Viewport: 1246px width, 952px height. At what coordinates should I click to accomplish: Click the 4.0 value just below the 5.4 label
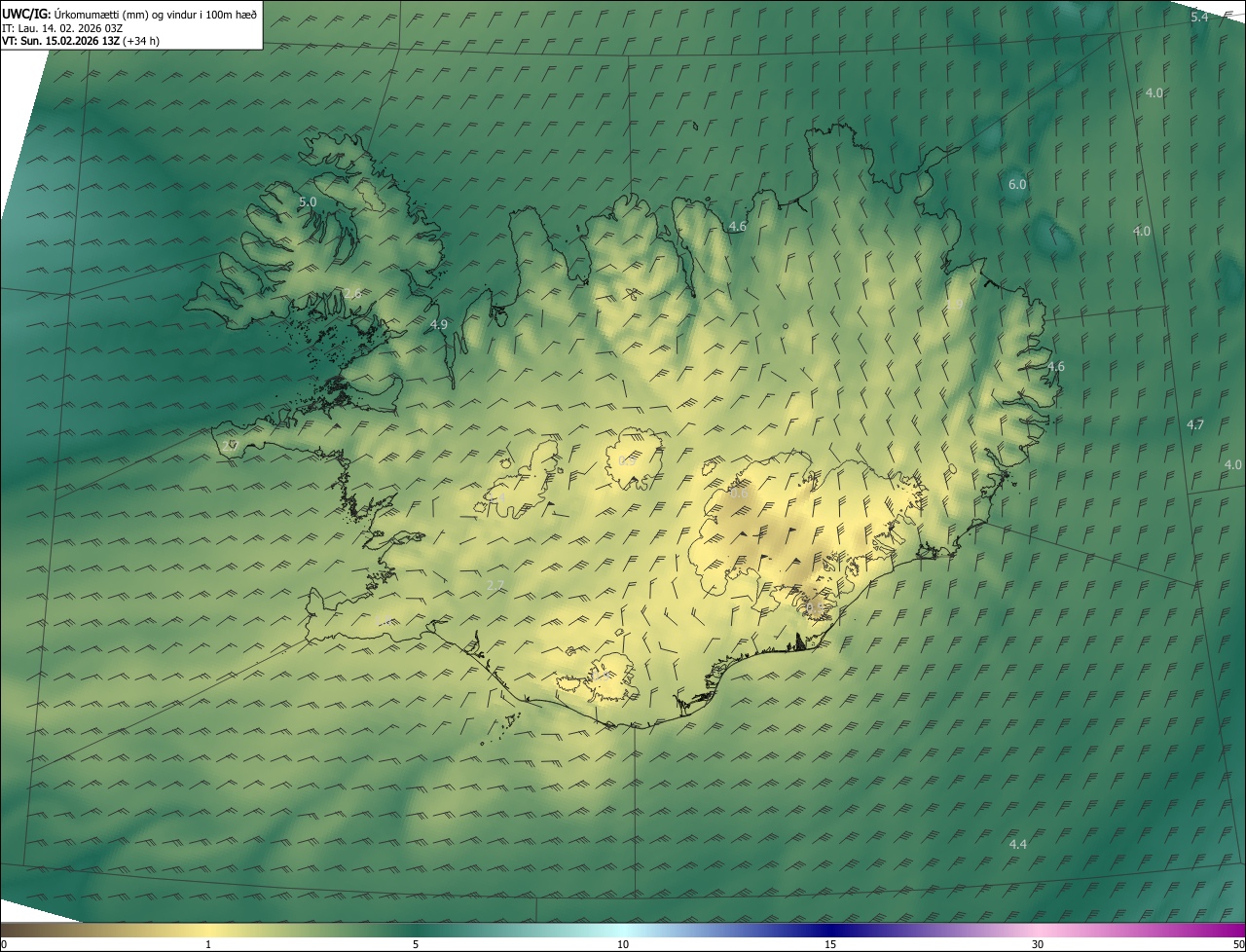[x=1154, y=92]
